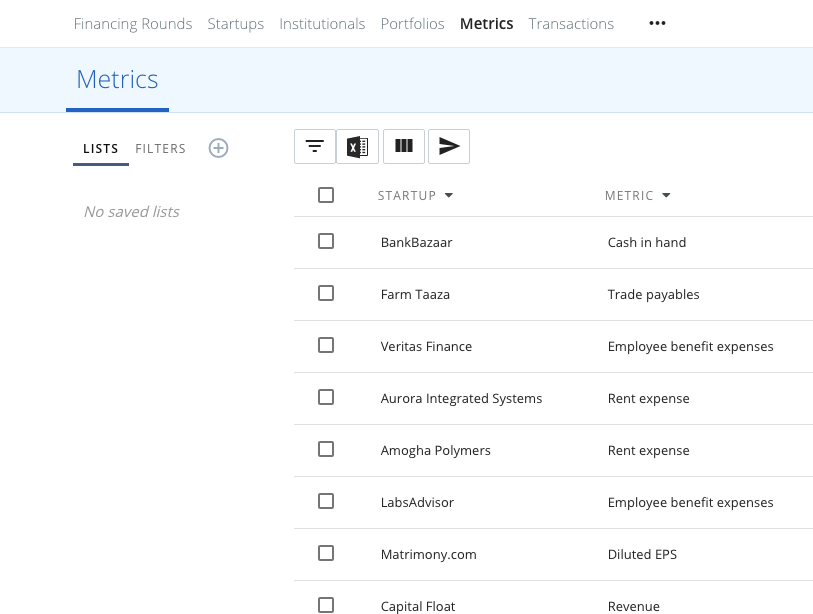Tick the Matrimony.com row checkbox

coord(326,553)
